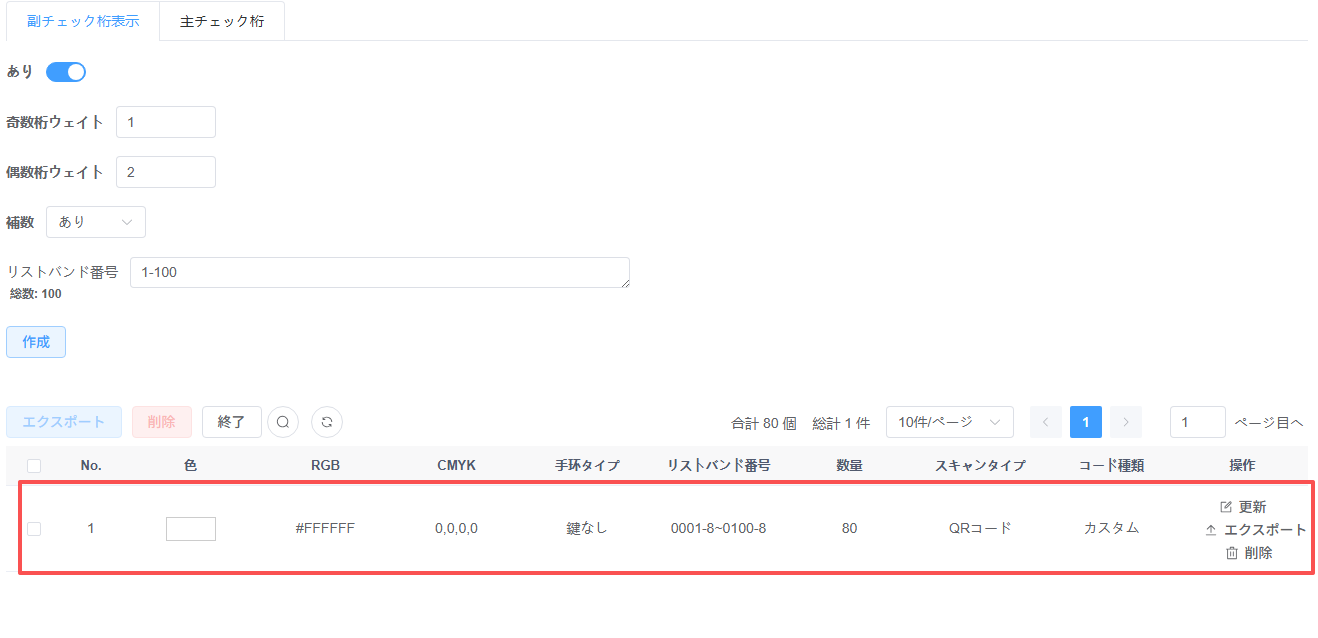Click the circular refresh icon button

[x=327, y=422]
